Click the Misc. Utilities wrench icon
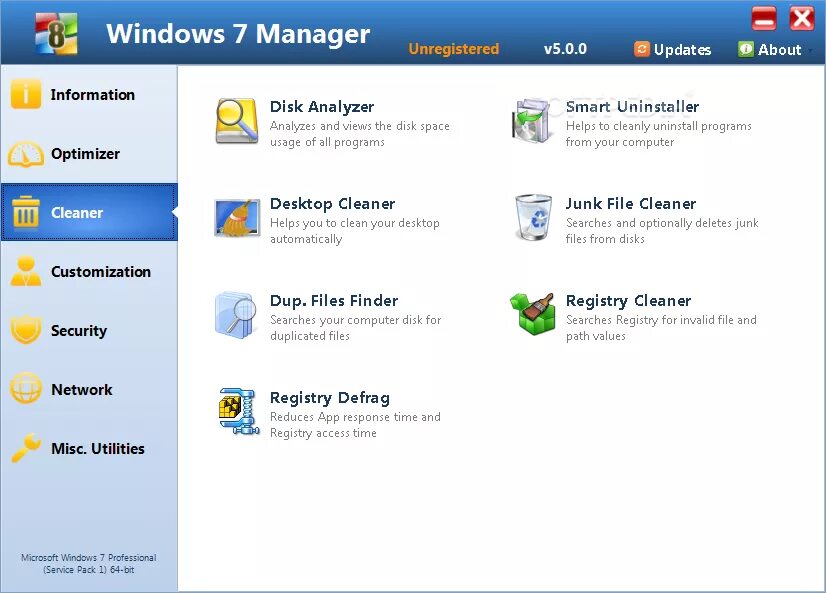The width and height of the screenshot is (826, 593). pos(26,448)
